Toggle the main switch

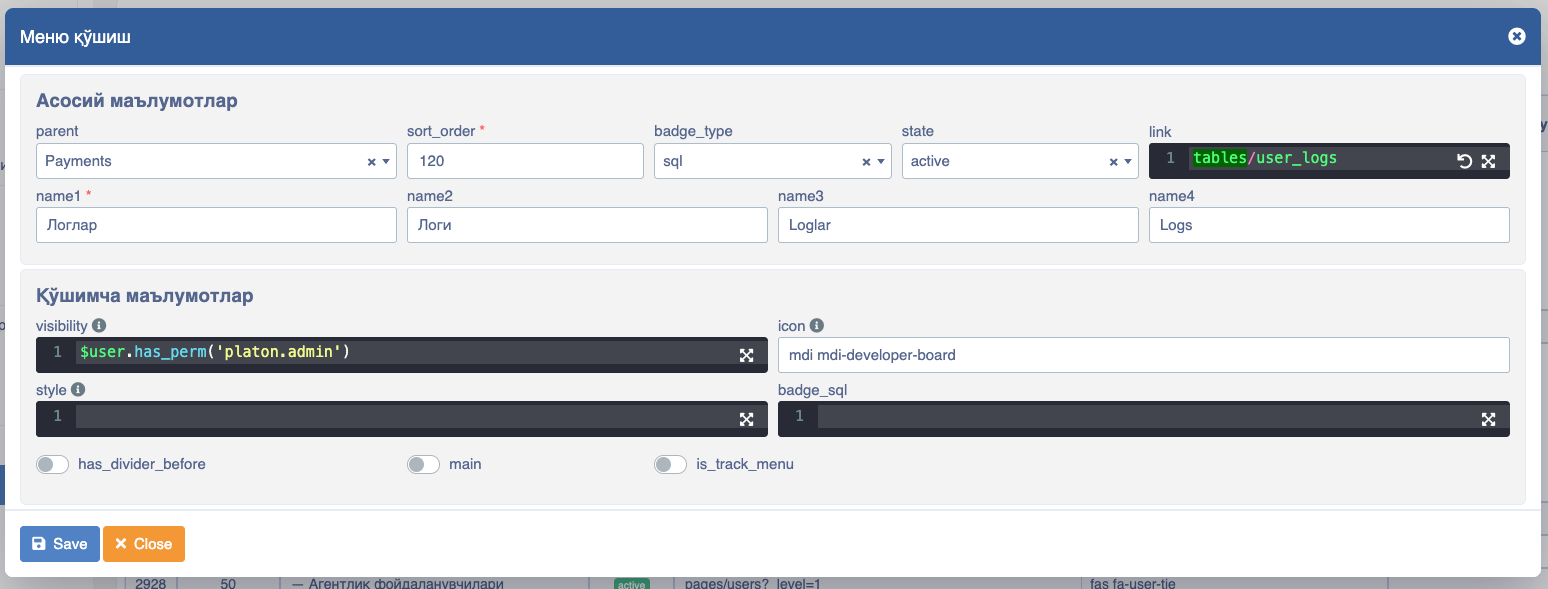[x=423, y=464]
